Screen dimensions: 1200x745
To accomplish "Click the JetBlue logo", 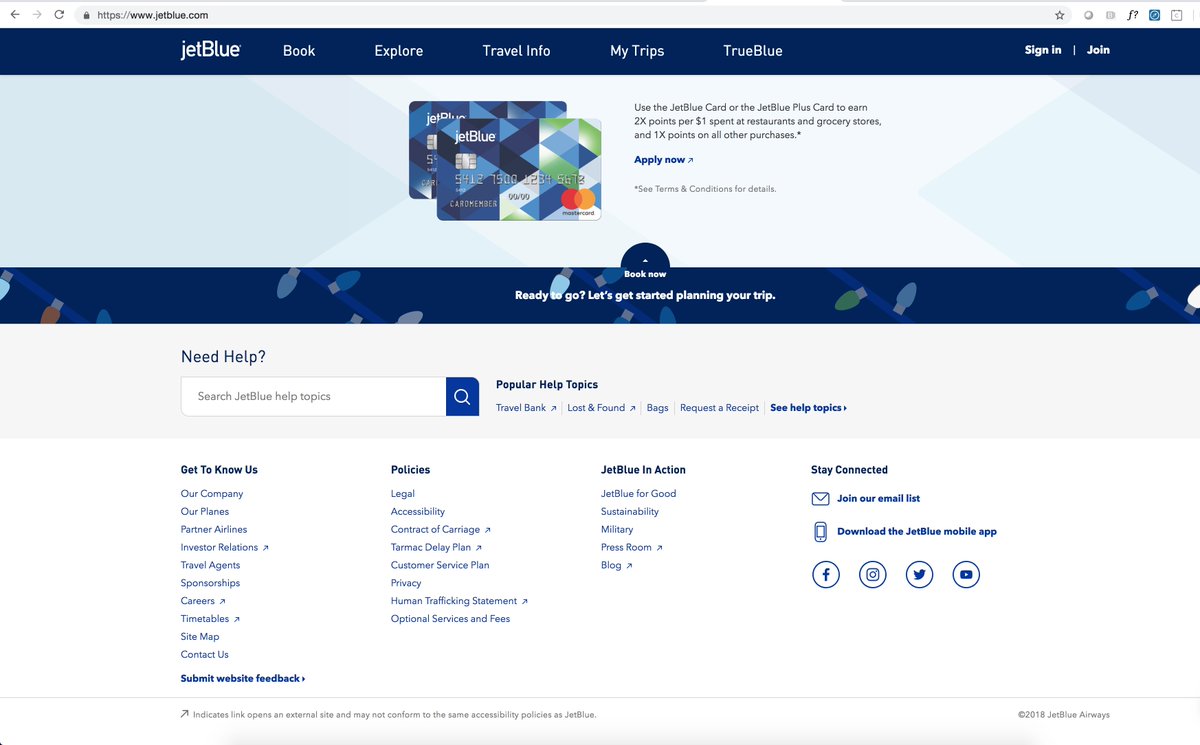I will coord(210,51).
